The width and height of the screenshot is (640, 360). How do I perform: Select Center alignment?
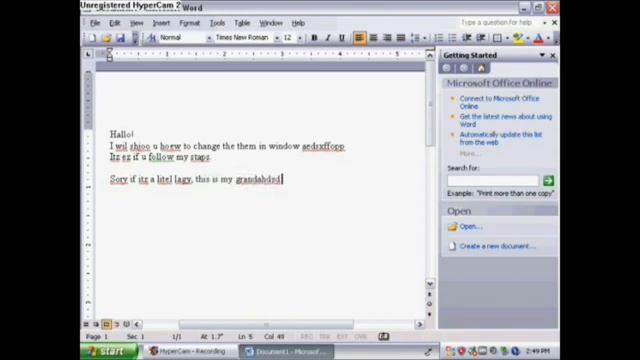(373, 38)
